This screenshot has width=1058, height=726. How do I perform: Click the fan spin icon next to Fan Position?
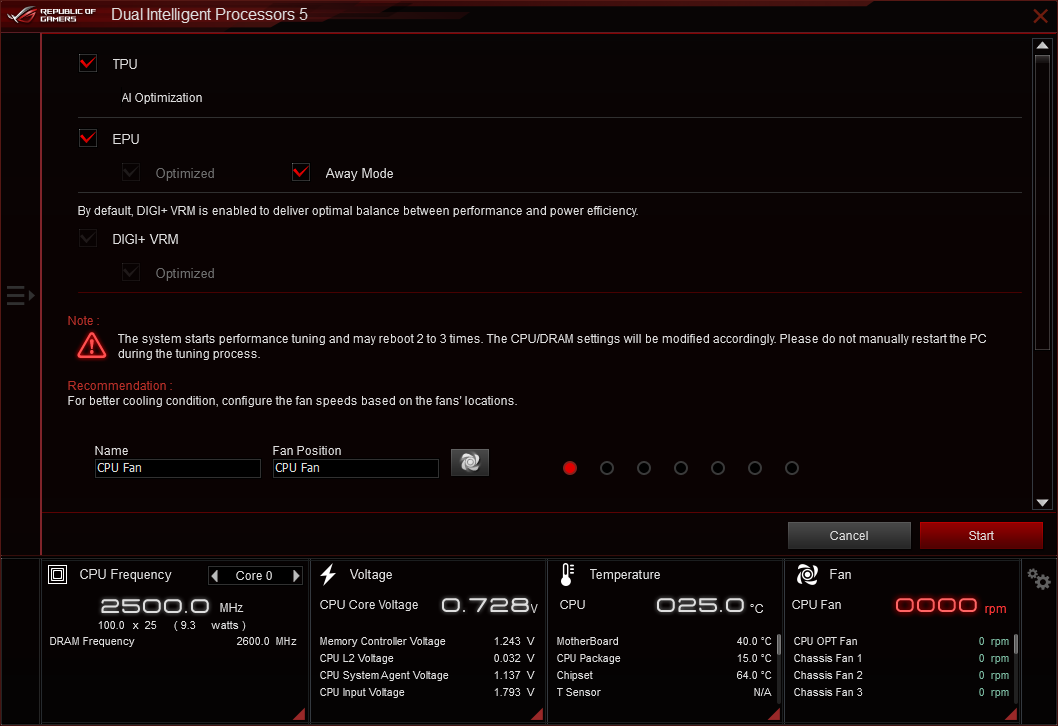point(470,462)
